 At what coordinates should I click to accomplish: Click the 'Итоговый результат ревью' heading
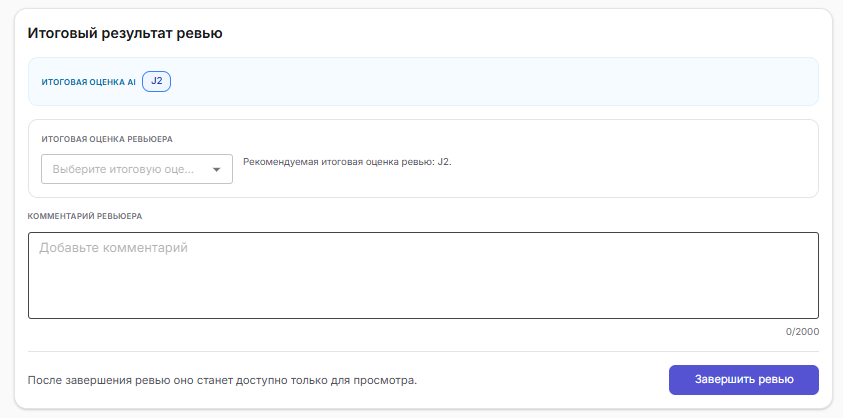click(125, 33)
